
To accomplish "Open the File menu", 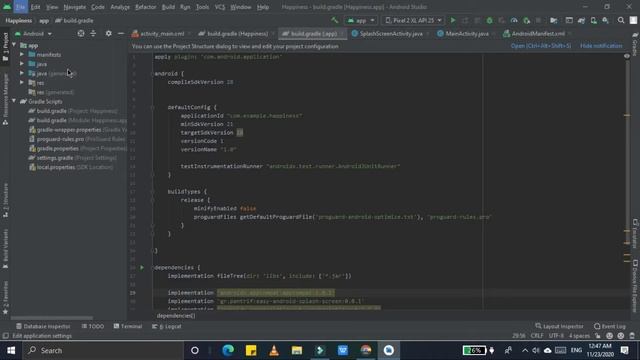I will pos(20,7).
